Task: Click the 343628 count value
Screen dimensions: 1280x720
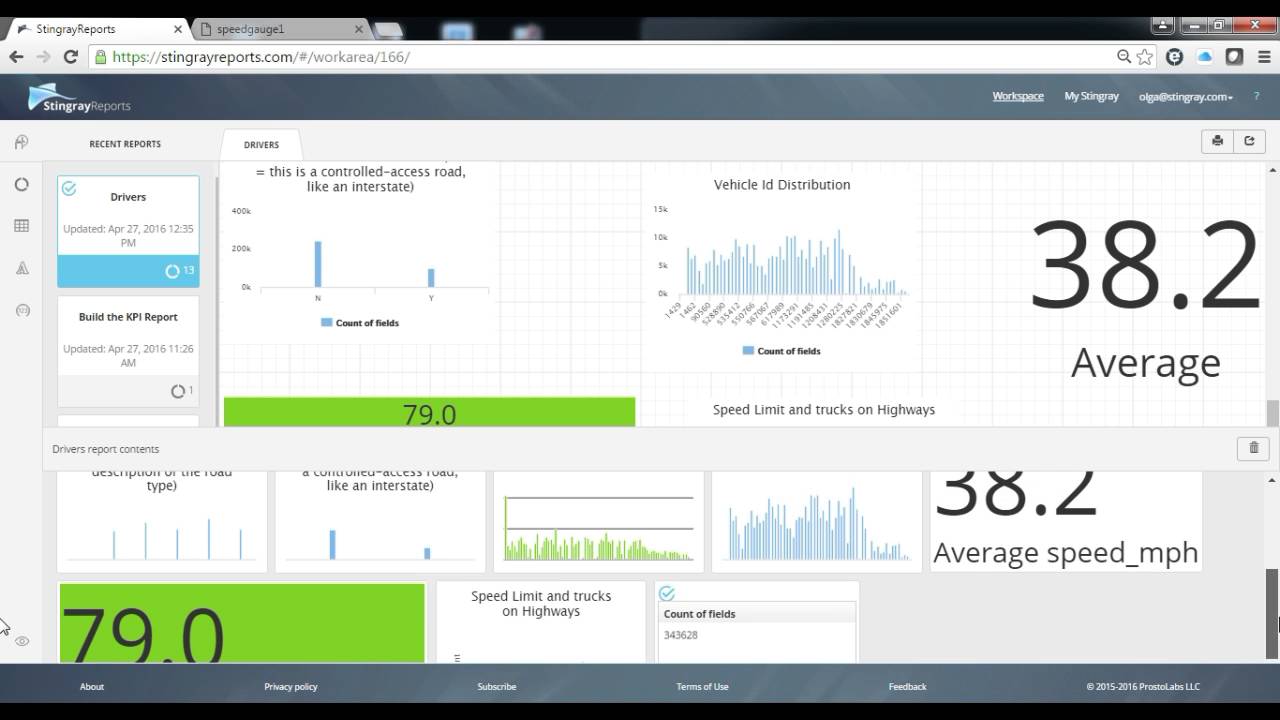Action: click(681, 635)
